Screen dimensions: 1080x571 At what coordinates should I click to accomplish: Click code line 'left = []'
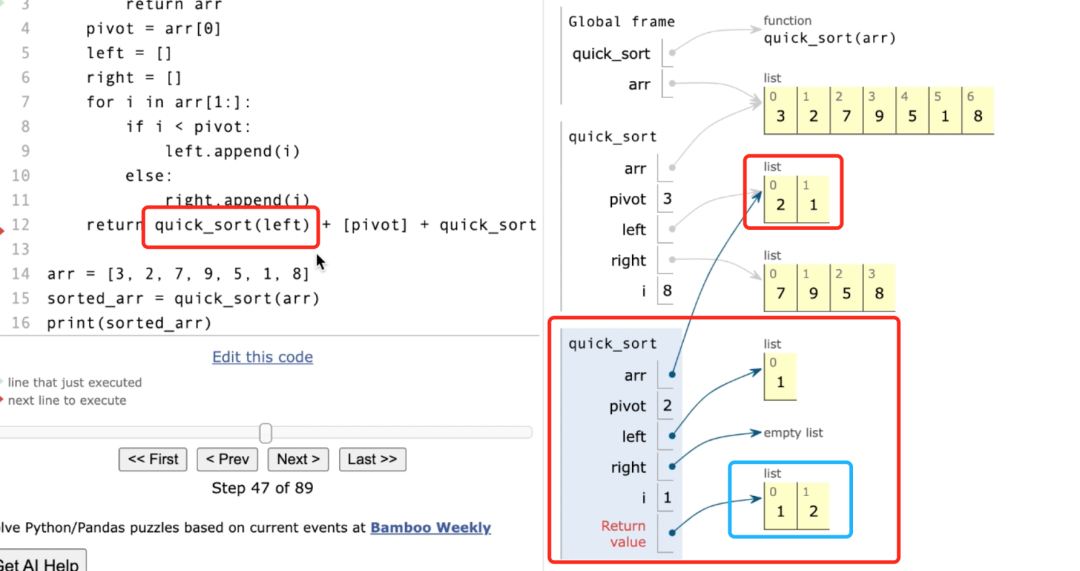(x=129, y=53)
